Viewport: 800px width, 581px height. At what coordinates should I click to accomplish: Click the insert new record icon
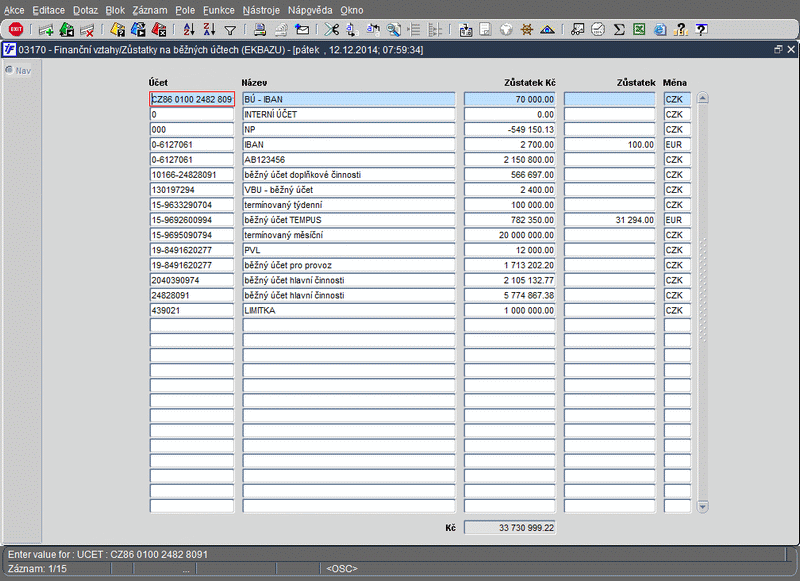coord(46,30)
